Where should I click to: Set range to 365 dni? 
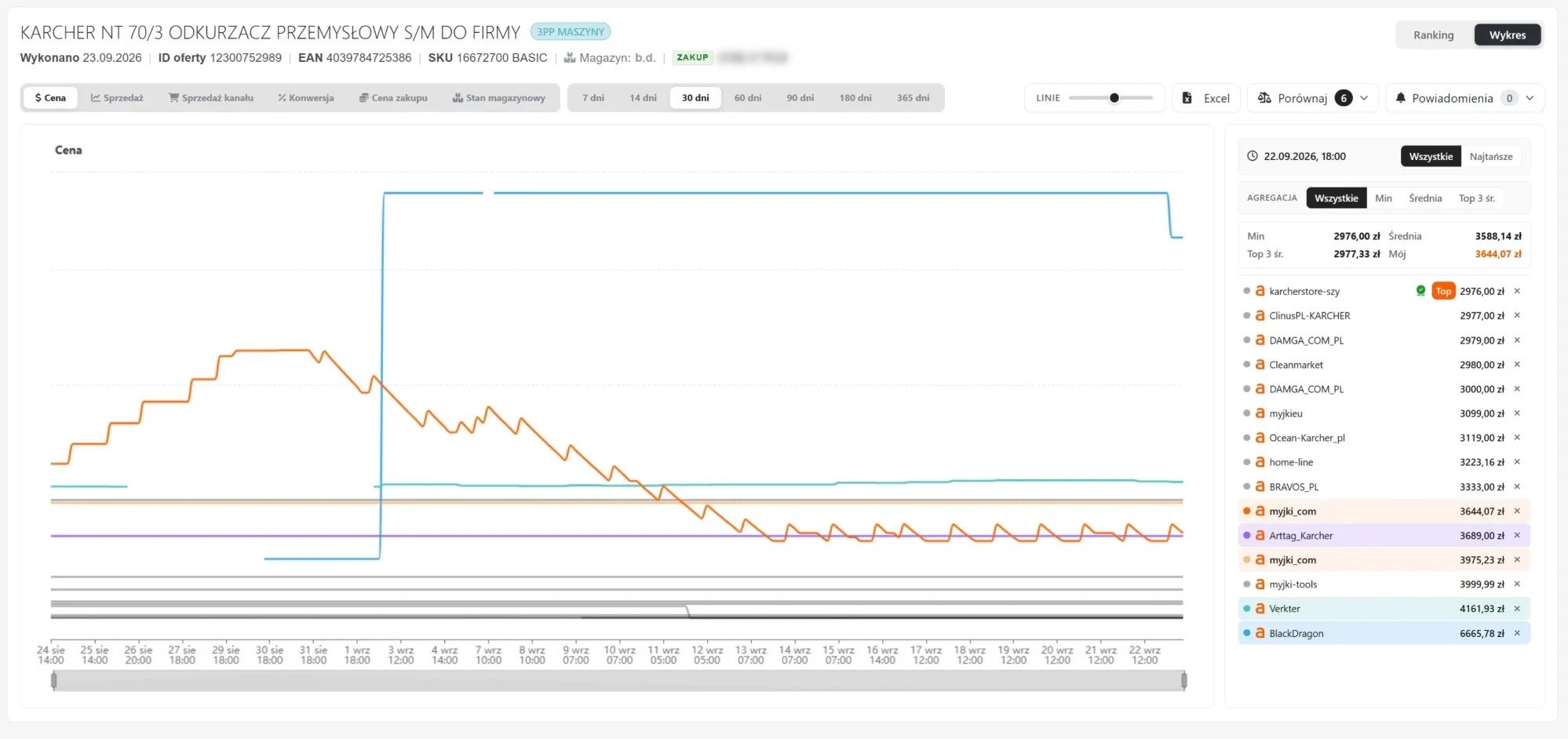913,98
